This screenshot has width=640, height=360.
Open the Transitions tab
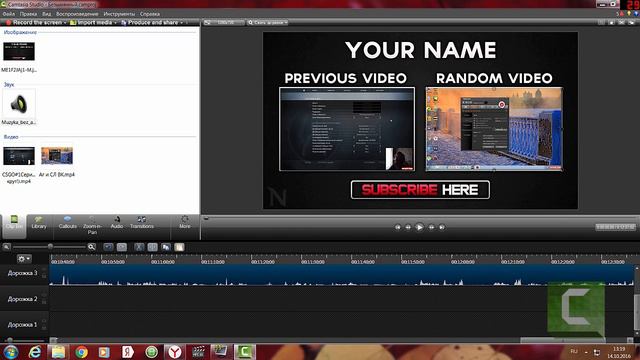(x=142, y=223)
